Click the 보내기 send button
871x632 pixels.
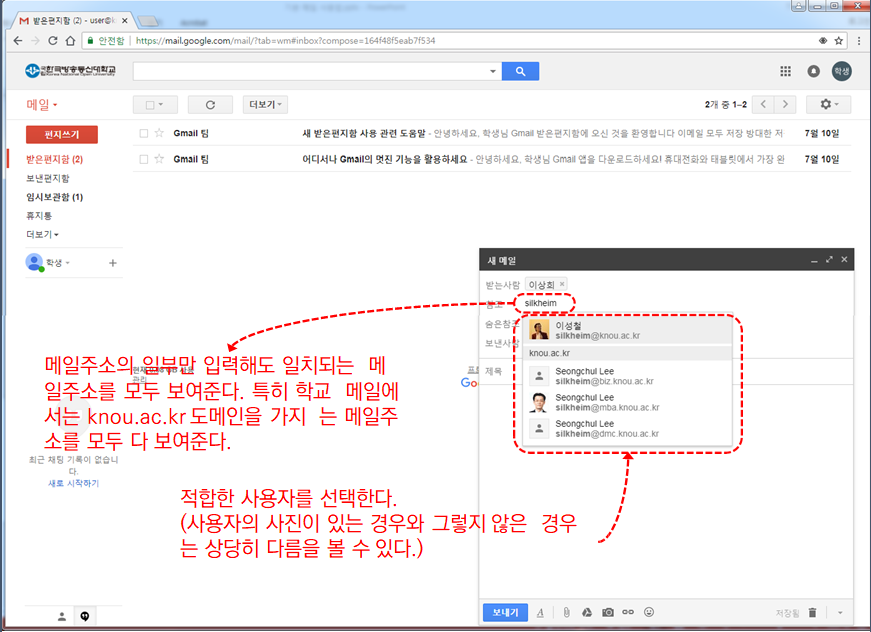pyautogui.click(x=505, y=612)
